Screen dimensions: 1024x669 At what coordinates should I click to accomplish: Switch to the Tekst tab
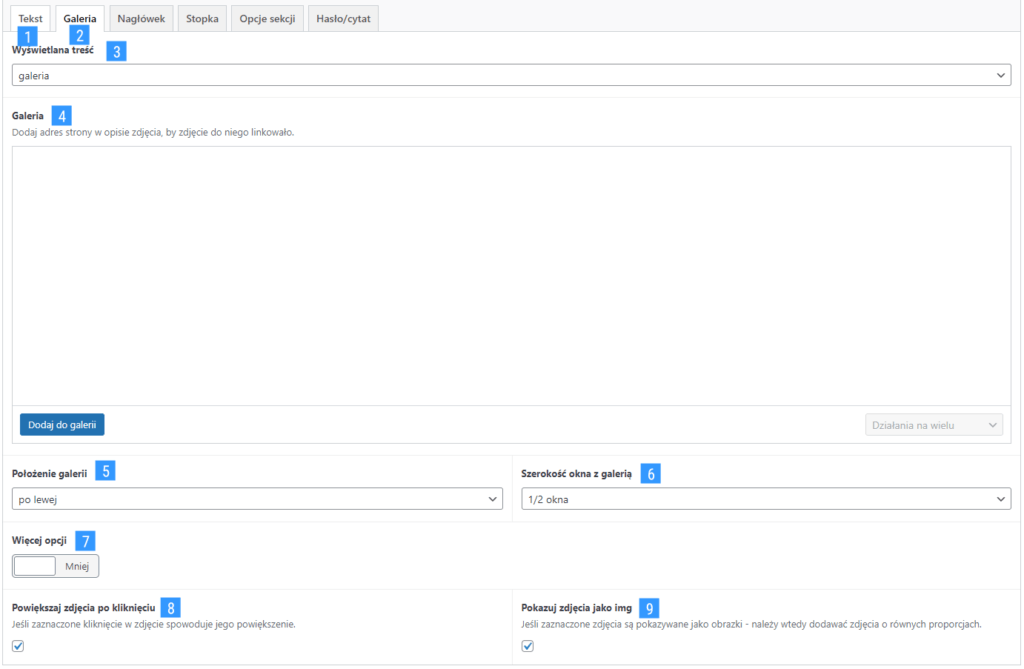30,18
